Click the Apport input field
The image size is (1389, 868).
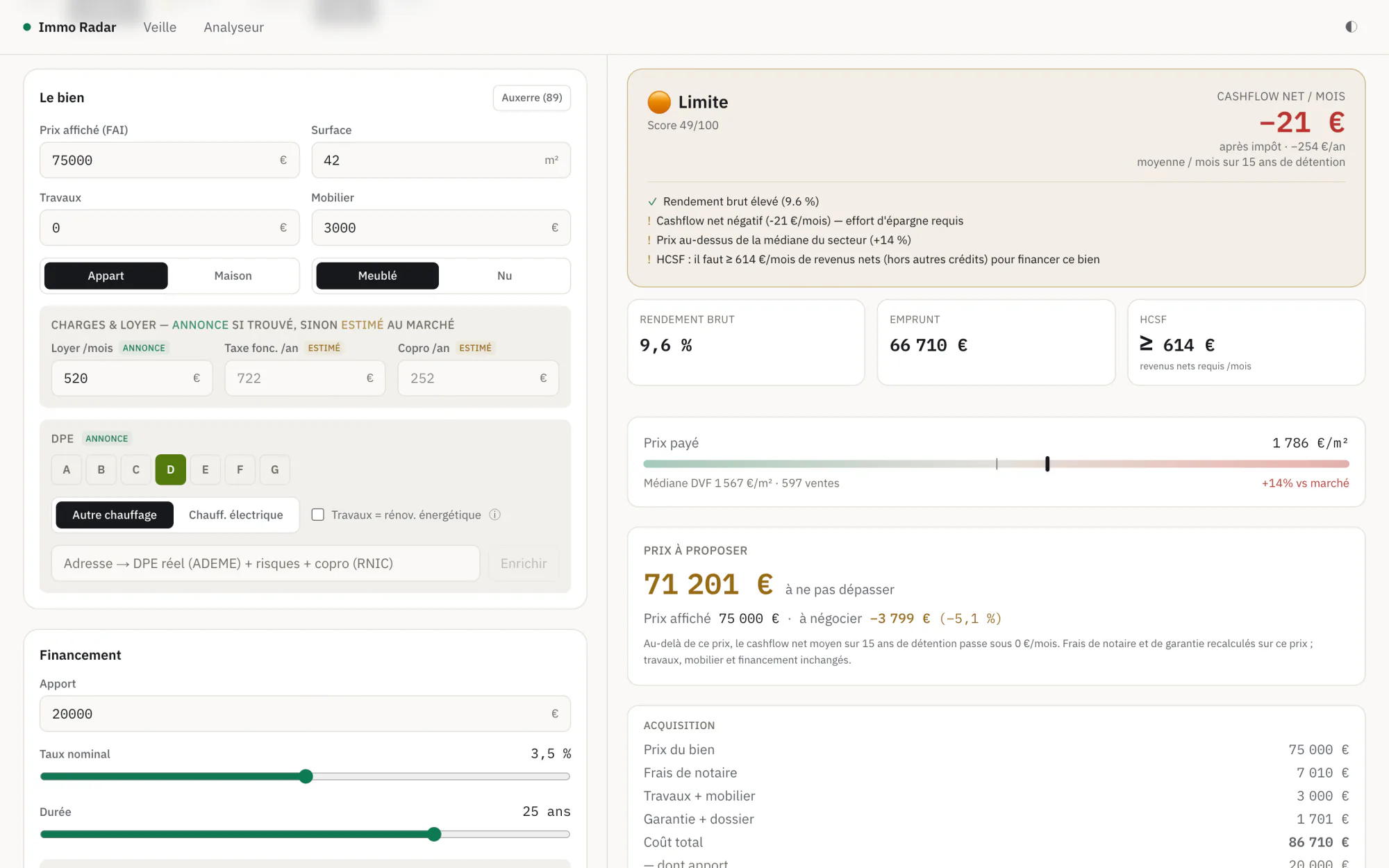coord(305,714)
